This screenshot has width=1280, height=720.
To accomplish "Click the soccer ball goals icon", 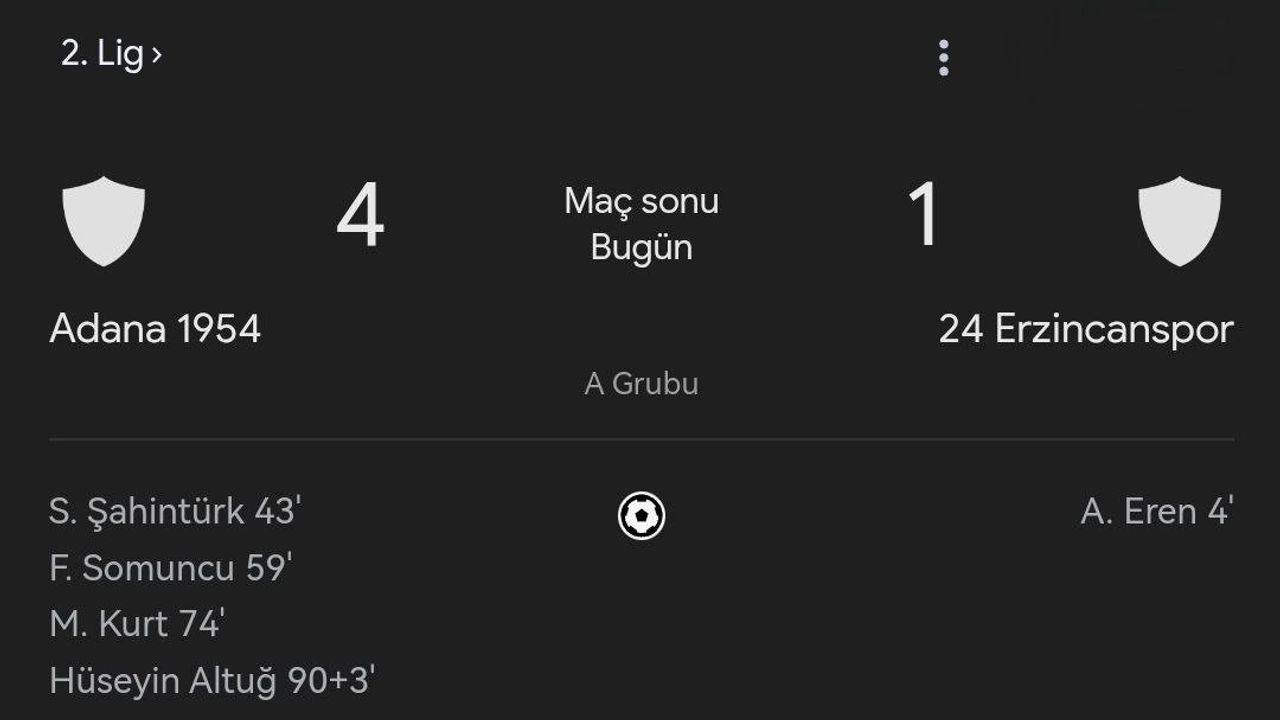I will tap(641, 516).
